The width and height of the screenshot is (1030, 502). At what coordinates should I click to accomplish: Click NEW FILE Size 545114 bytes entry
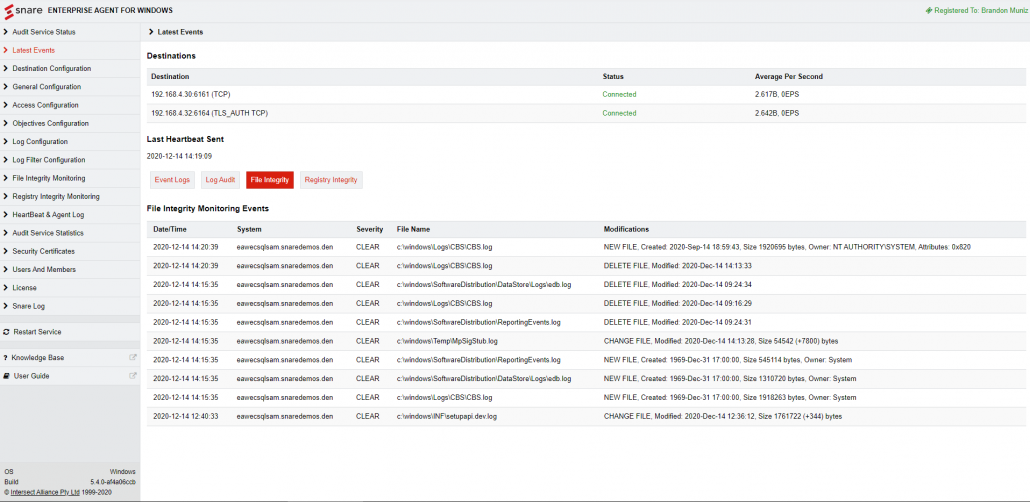[728, 360]
